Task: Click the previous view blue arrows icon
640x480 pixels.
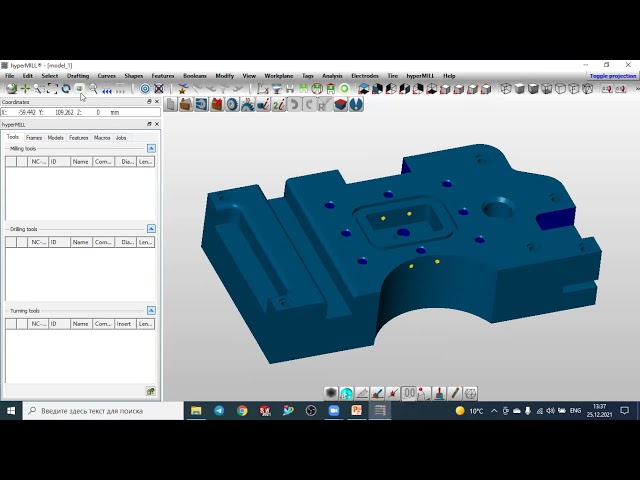Action: (x=107, y=89)
